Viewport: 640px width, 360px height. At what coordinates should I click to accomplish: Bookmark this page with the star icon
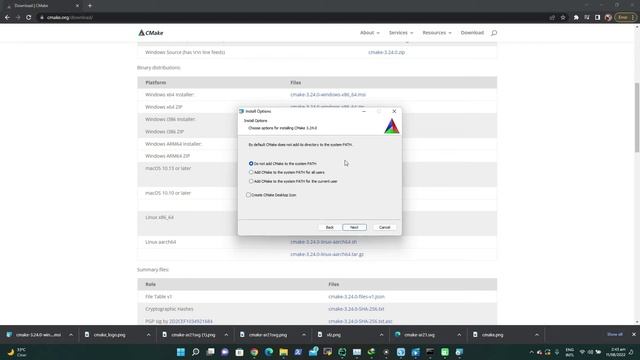563,18
